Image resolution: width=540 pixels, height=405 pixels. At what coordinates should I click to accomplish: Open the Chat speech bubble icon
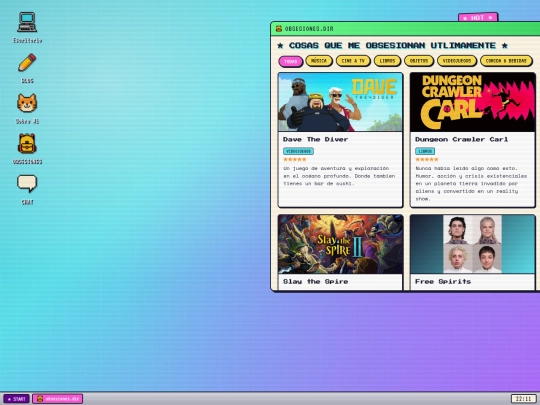pyautogui.click(x=27, y=184)
